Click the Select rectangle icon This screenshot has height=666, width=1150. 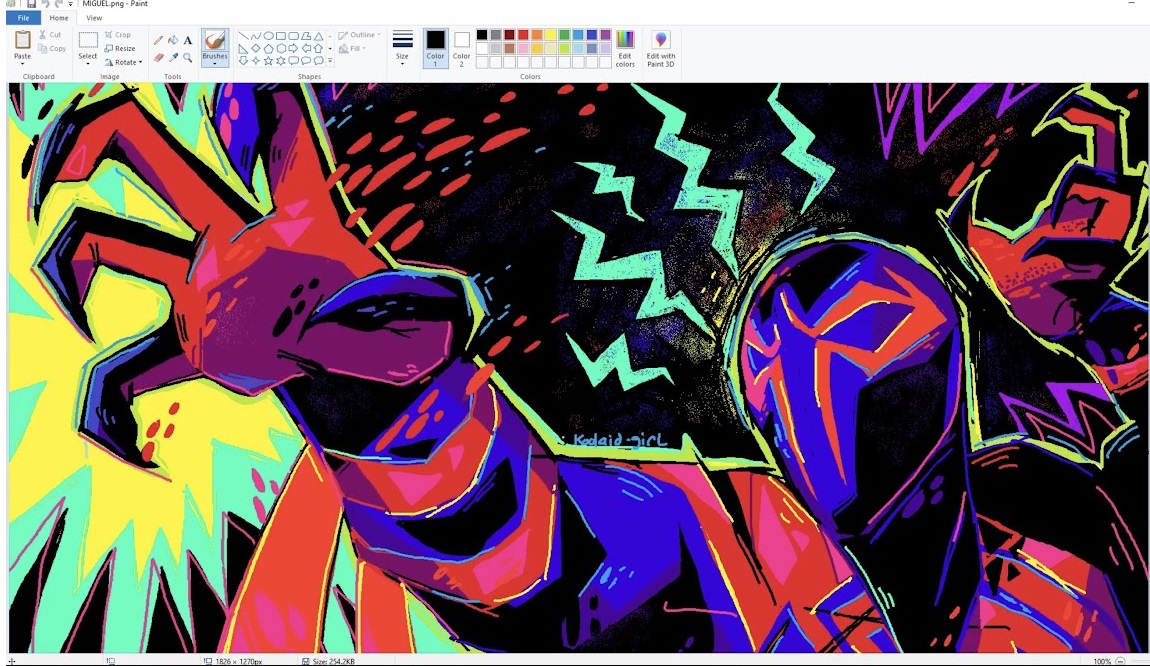[88, 40]
